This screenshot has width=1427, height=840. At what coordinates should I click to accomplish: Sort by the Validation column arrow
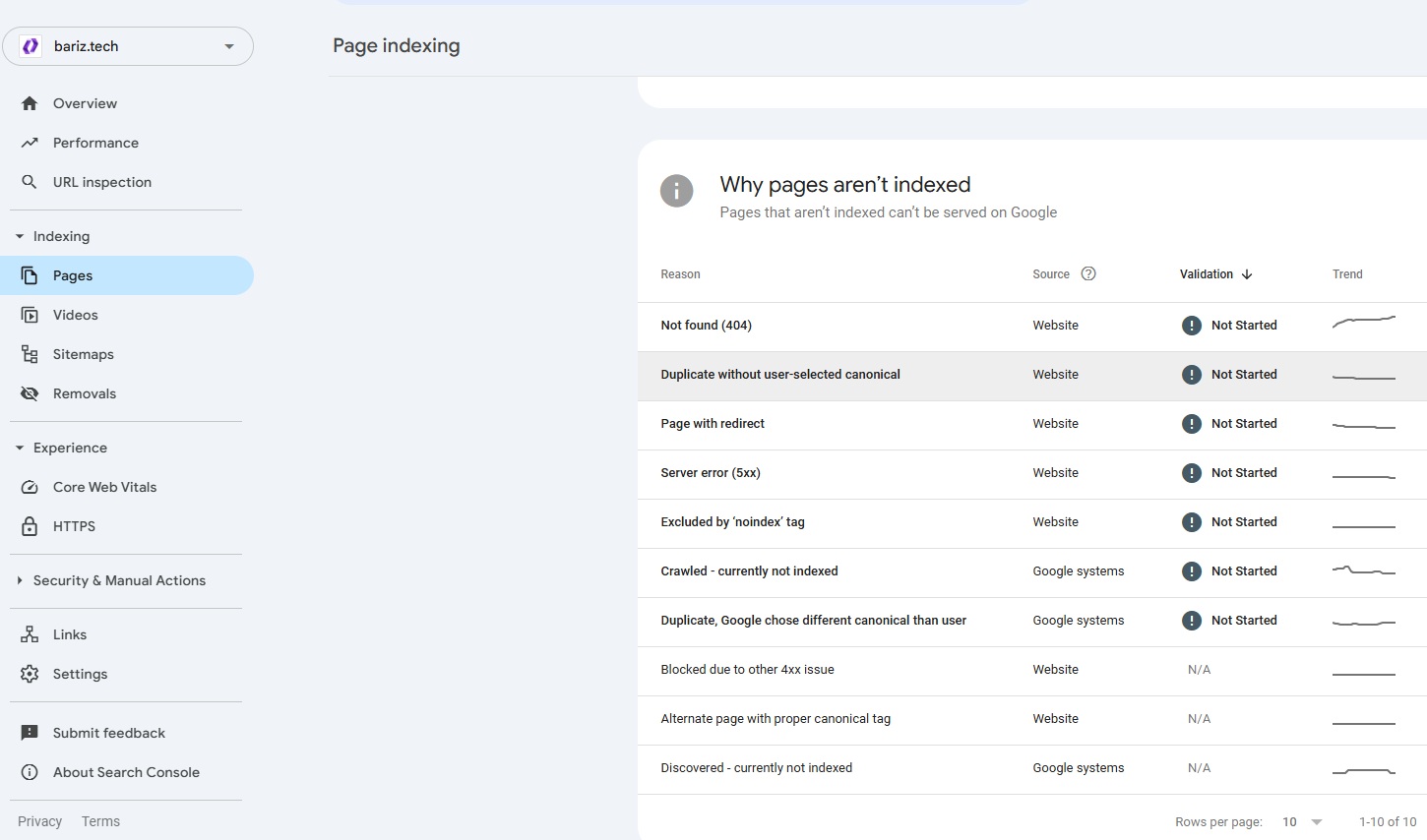[x=1247, y=274]
